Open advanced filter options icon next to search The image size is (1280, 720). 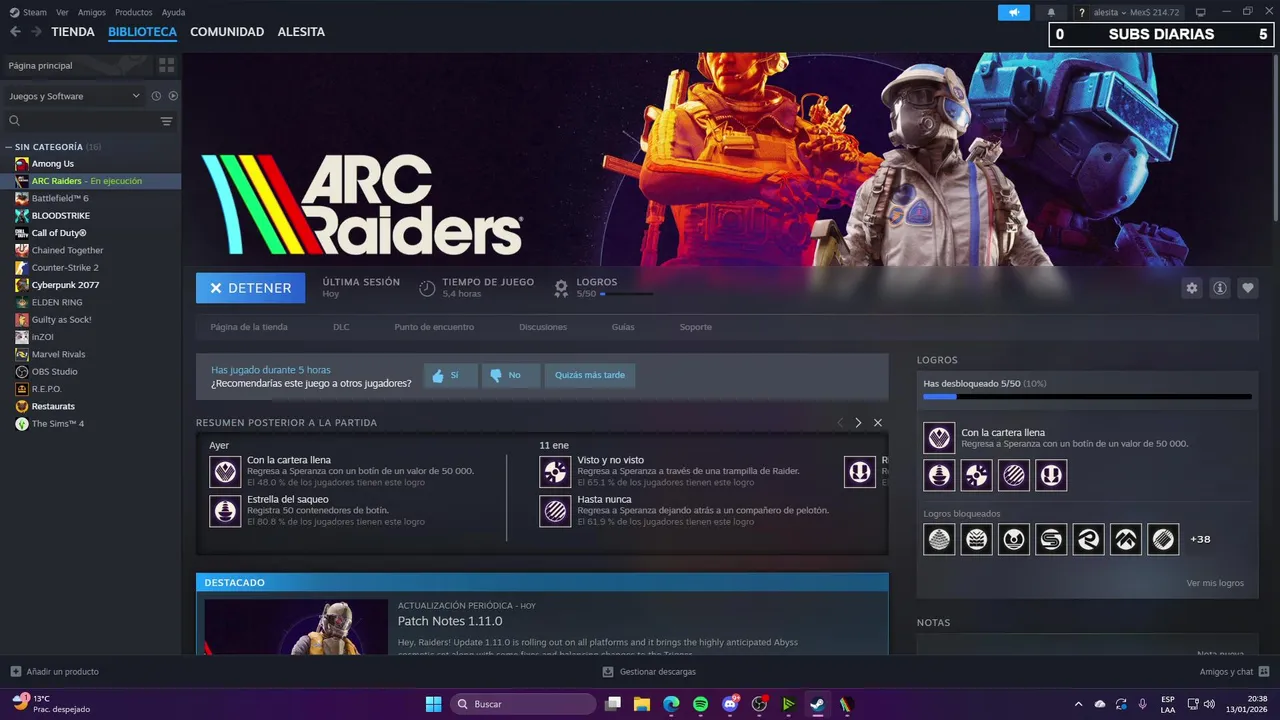click(x=166, y=121)
